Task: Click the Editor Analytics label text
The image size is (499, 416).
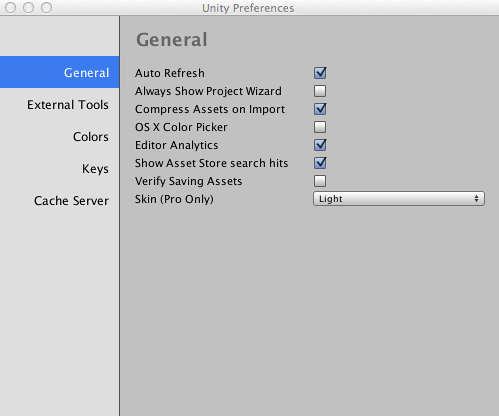Action: [176, 145]
